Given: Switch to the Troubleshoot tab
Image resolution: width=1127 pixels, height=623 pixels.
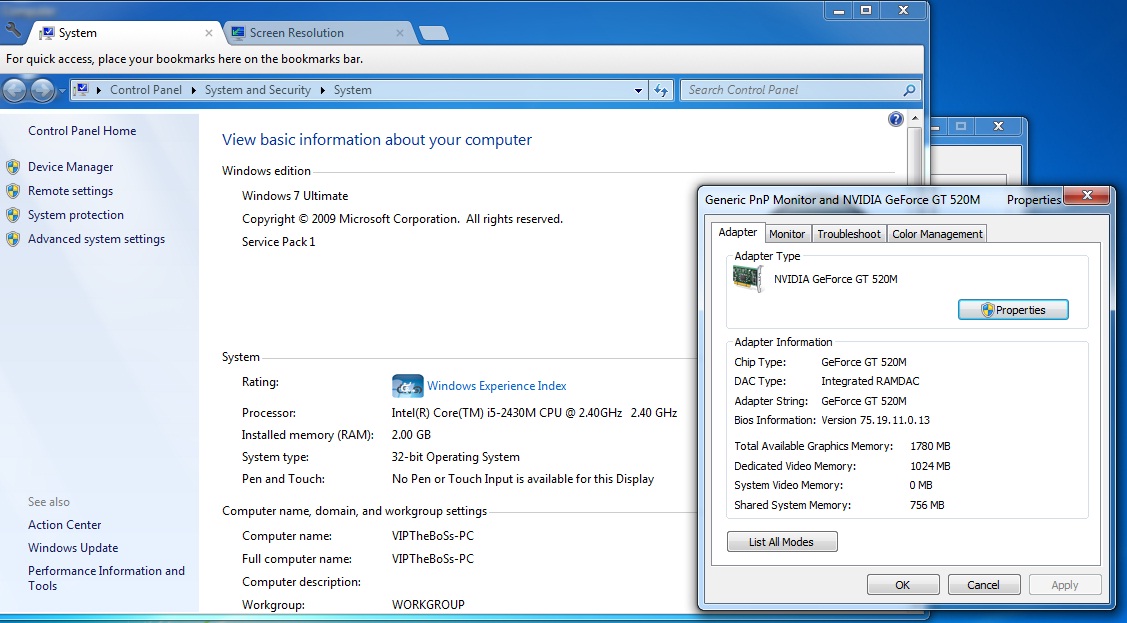Looking at the screenshot, I should 849,234.
